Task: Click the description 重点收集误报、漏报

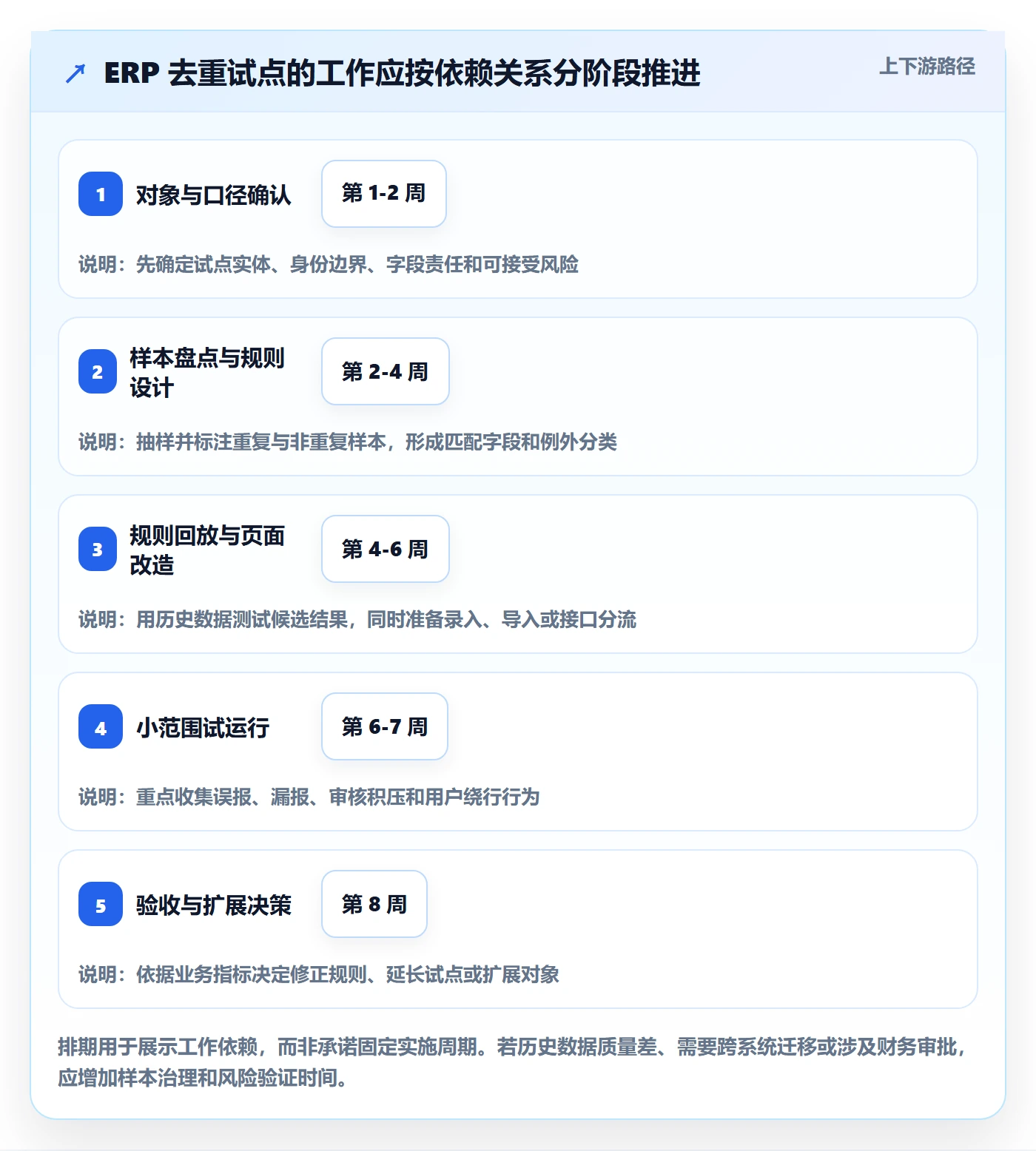Action: pyautogui.click(x=309, y=797)
